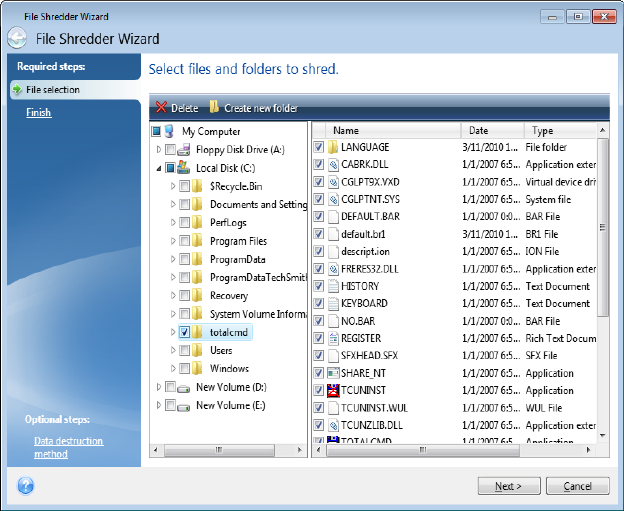Click the FRERES32.DLL file icon

tap(333, 269)
